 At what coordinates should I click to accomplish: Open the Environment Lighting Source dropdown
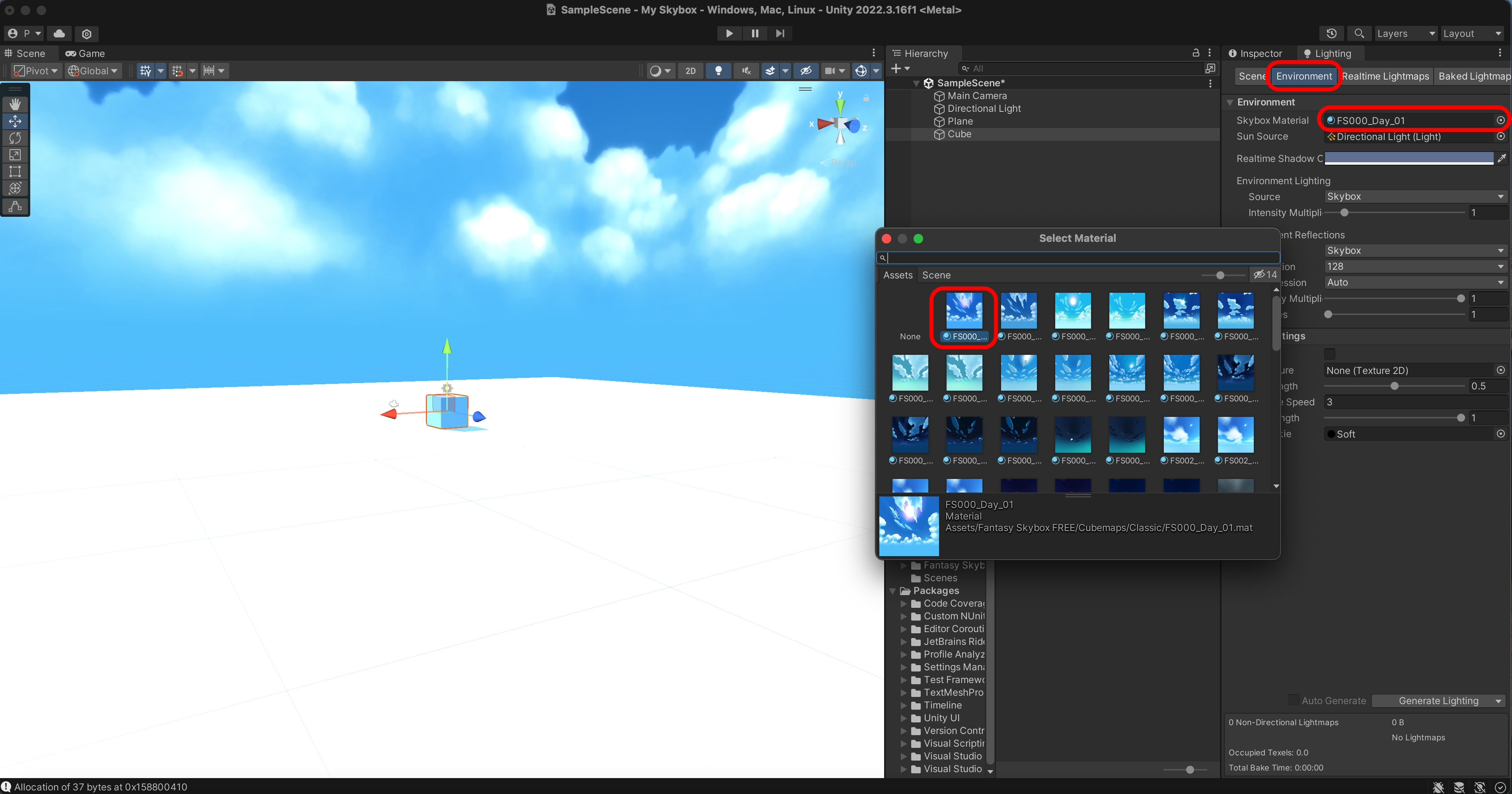point(1415,197)
